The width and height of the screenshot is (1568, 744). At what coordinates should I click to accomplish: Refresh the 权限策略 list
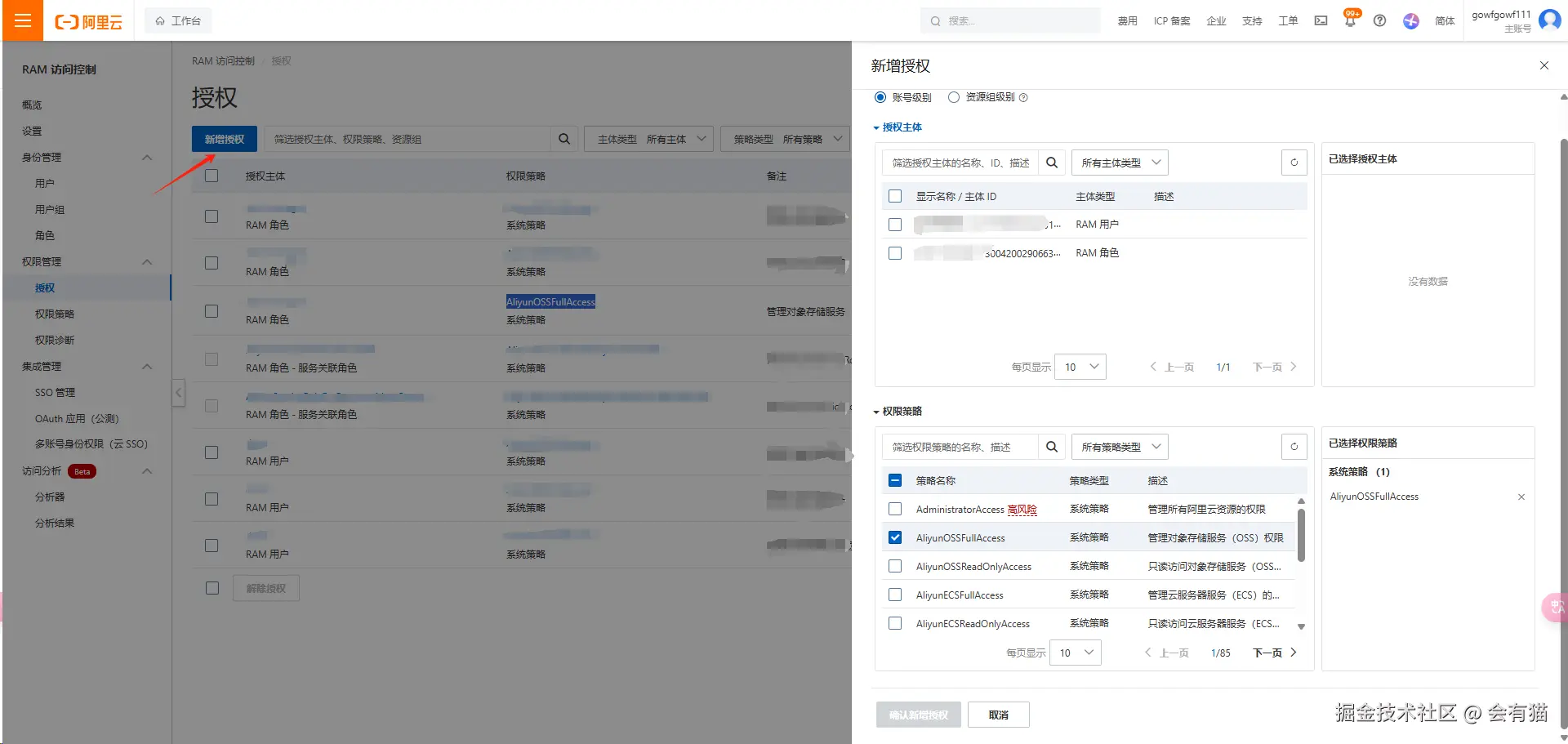(1294, 447)
